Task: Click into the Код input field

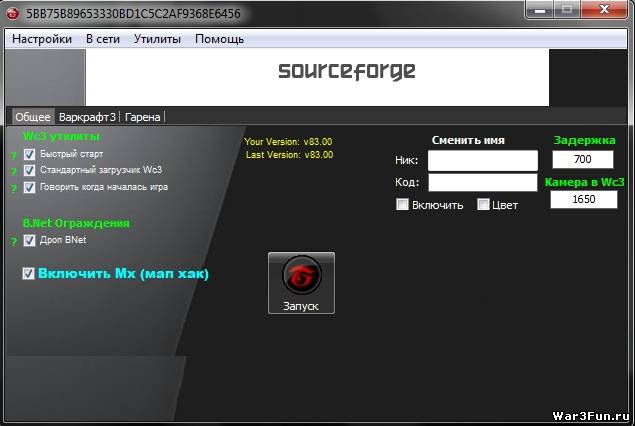Action: click(x=483, y=183)
